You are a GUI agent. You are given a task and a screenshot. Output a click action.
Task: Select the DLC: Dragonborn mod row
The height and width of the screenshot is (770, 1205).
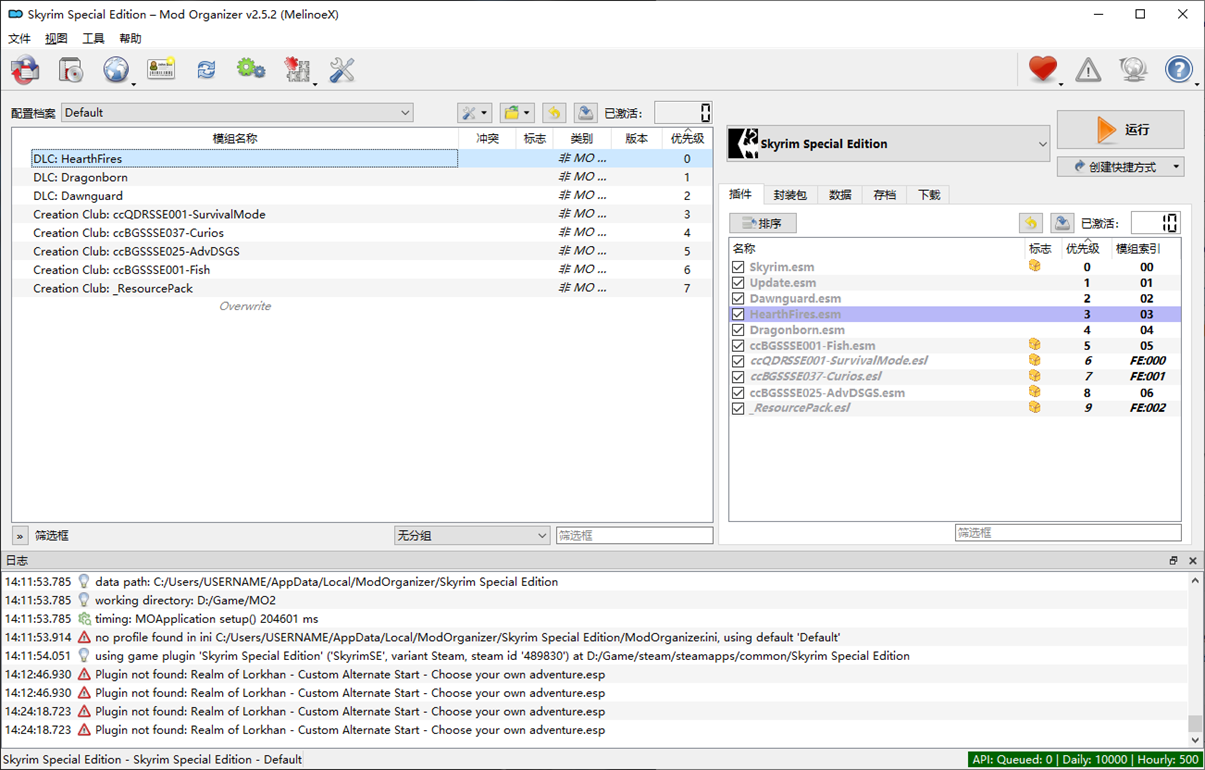pyautogui.click(x=363, y=177)
